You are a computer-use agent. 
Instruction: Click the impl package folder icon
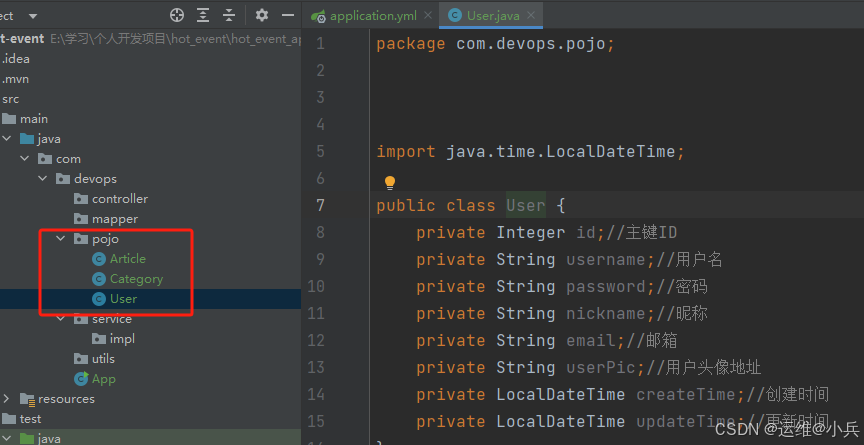[99, 339]
